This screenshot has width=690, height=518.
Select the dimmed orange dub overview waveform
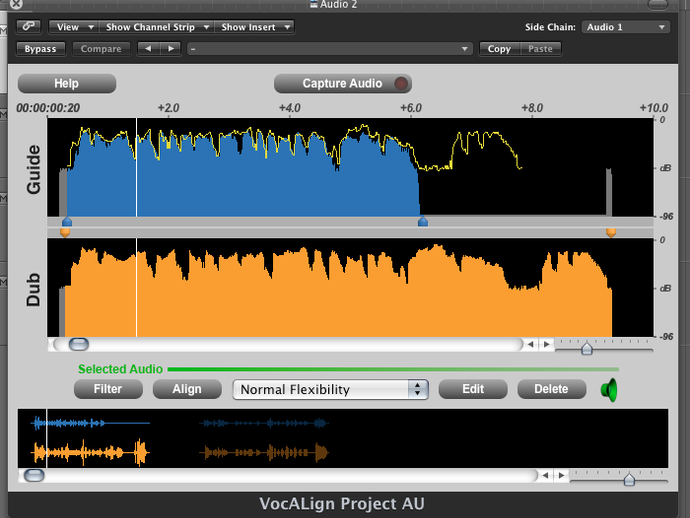click(264, 452)
